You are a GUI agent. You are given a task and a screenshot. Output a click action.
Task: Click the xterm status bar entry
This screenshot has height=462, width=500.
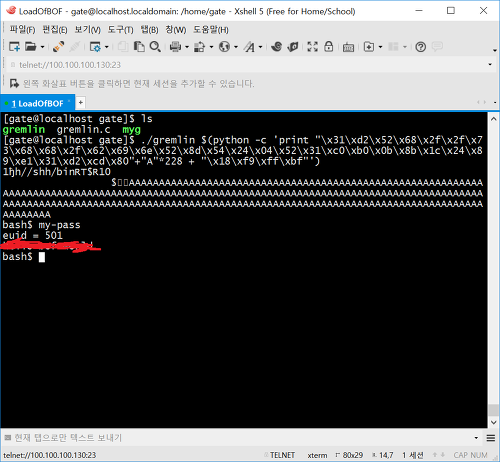(317, 455)
